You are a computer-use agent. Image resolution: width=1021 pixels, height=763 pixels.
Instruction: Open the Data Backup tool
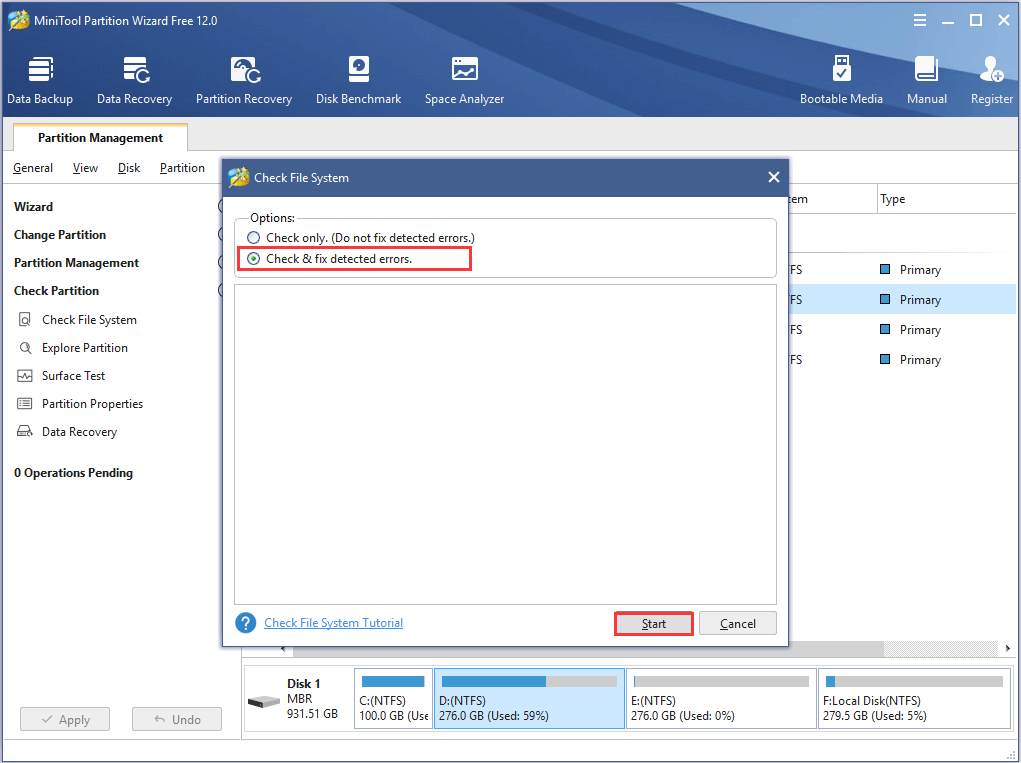tap(40, 81)
